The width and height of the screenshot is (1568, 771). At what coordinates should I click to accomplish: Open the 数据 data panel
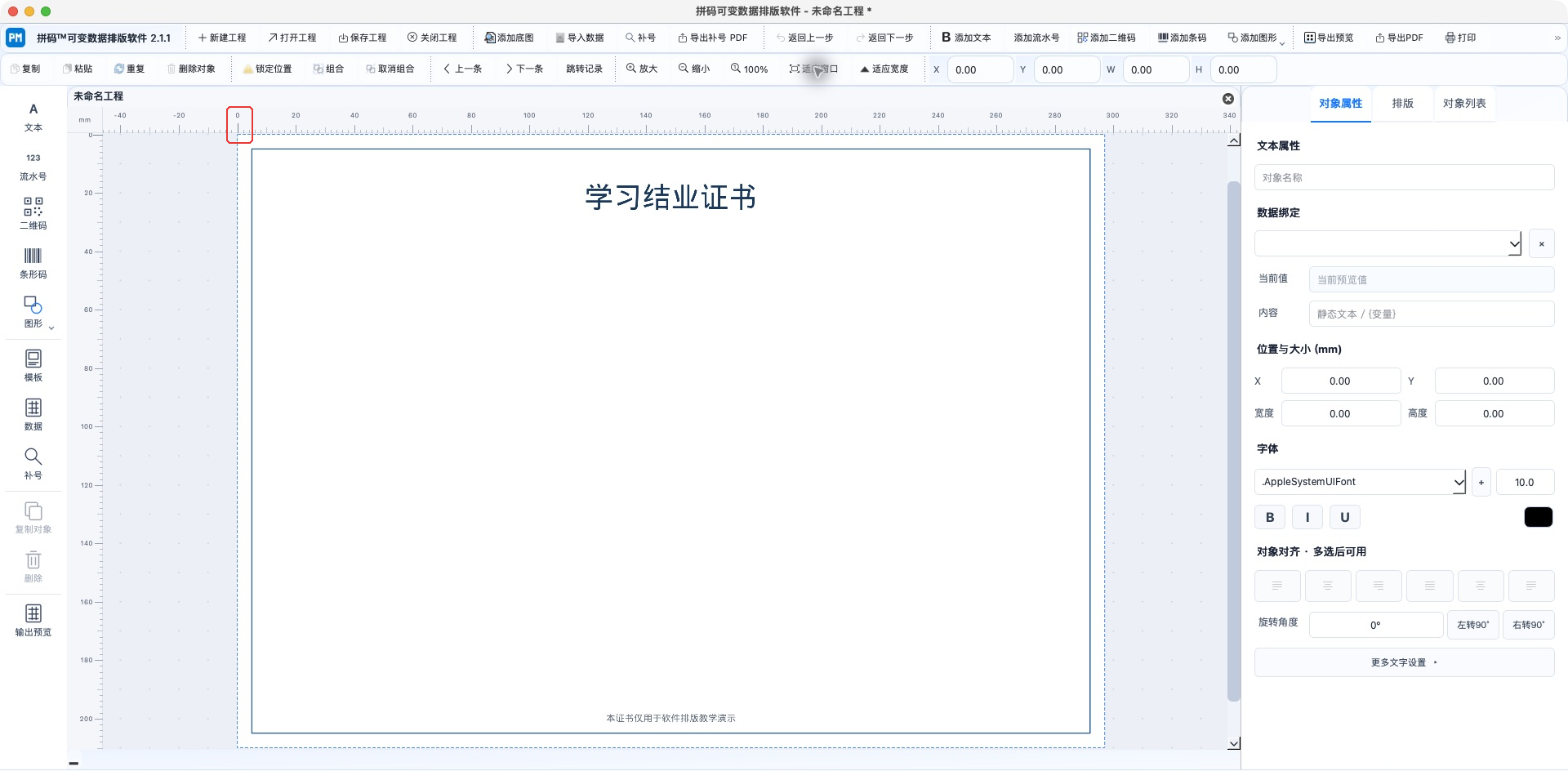[x=33, y=415]
